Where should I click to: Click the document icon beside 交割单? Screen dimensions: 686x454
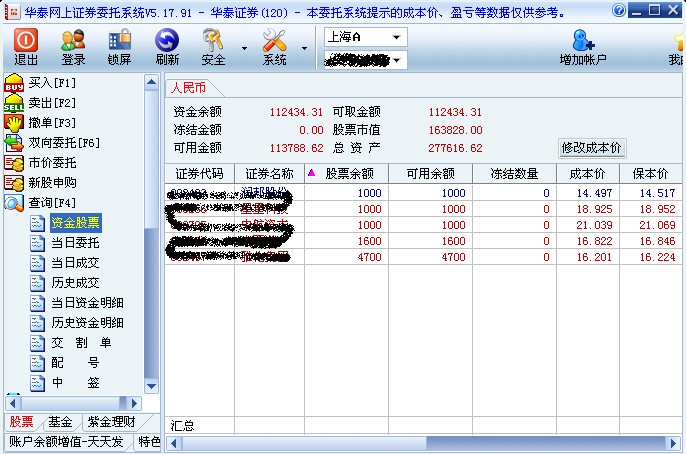[37, 343]
